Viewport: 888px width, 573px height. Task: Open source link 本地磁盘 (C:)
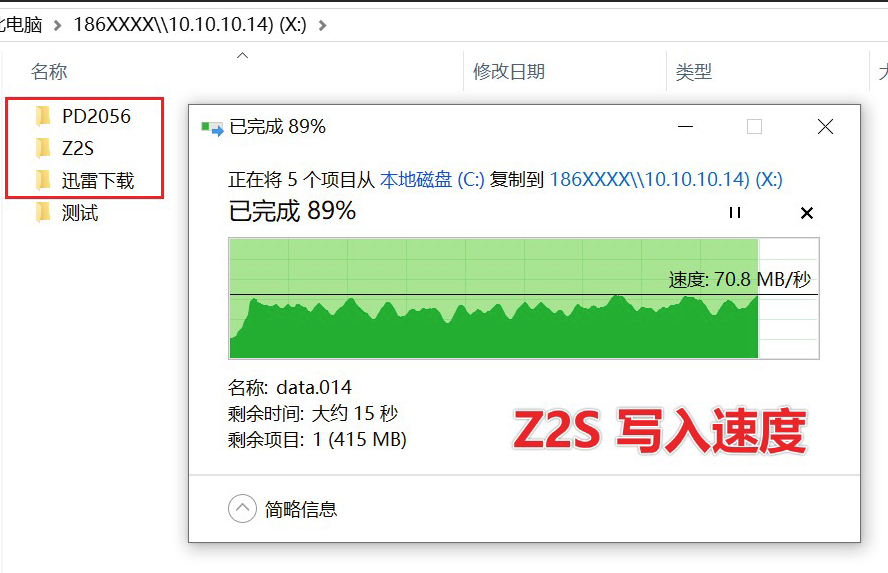(432, 179)
